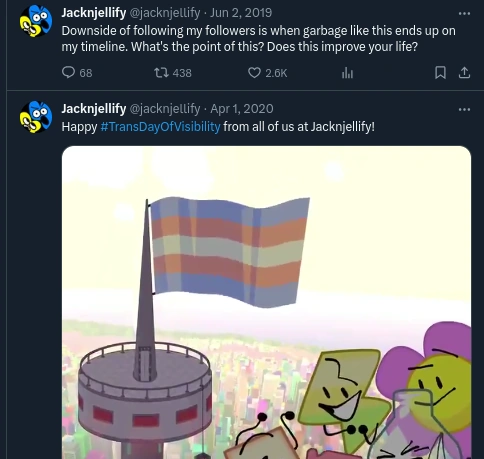
Task: Click the @jacknjellify handle on second tweet
Action: point(165,109)
